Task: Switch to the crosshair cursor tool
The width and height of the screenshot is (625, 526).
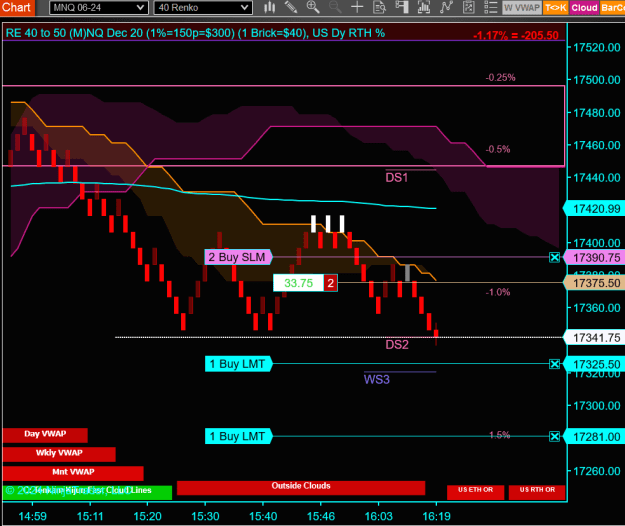Action: click(x=357, y=7)
